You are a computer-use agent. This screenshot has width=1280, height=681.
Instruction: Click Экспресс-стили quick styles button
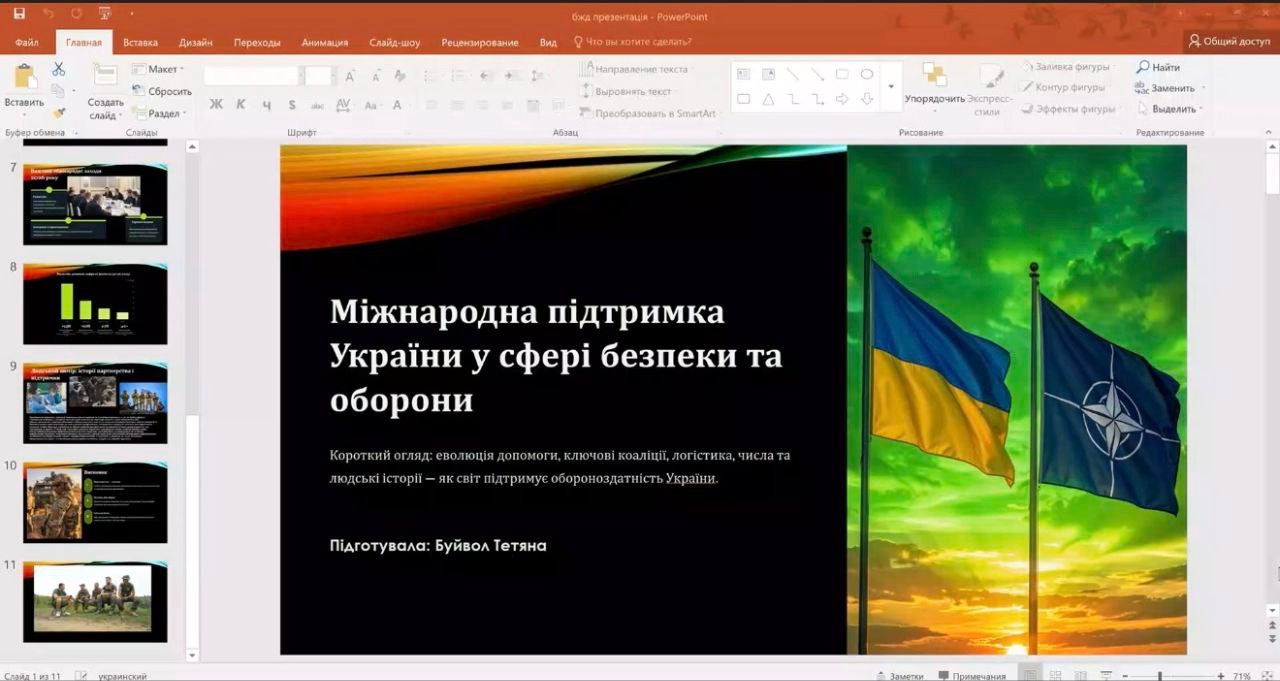tap(990, 90)
